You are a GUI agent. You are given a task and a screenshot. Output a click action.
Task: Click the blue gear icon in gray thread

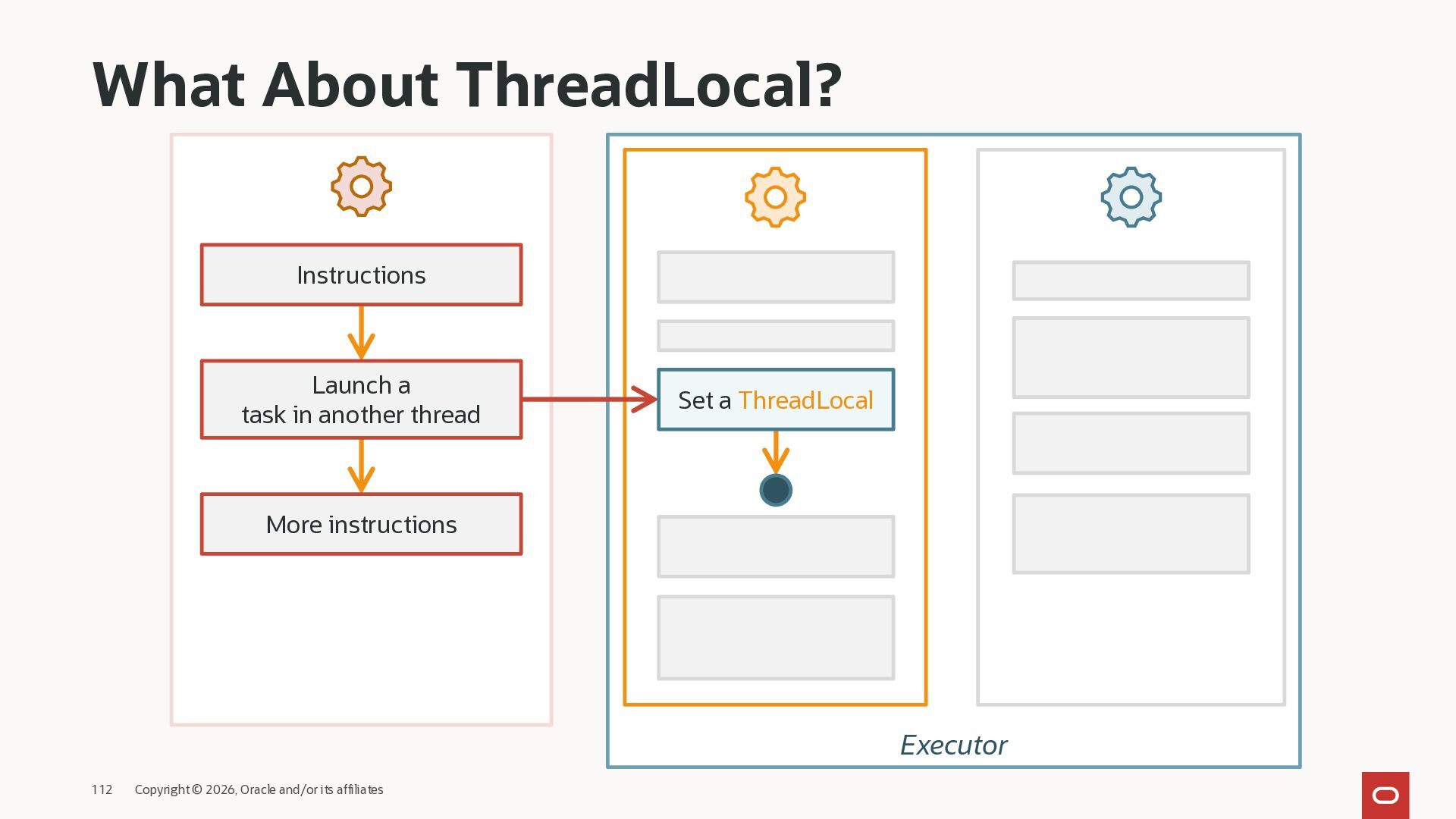tap(1131, 197)
